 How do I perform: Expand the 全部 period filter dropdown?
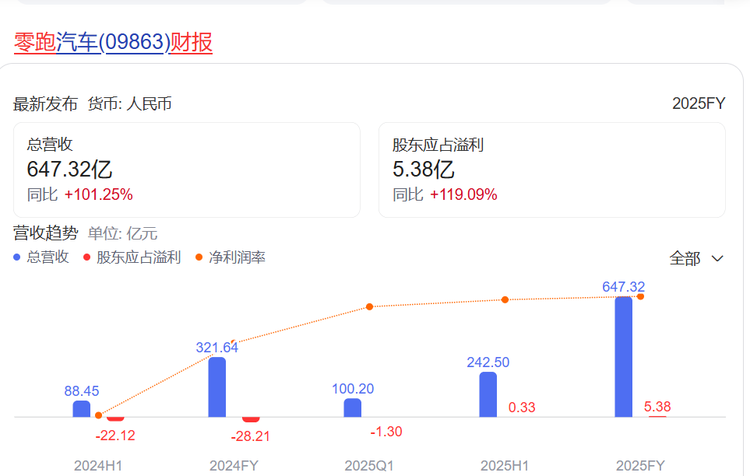pos(696,258)
